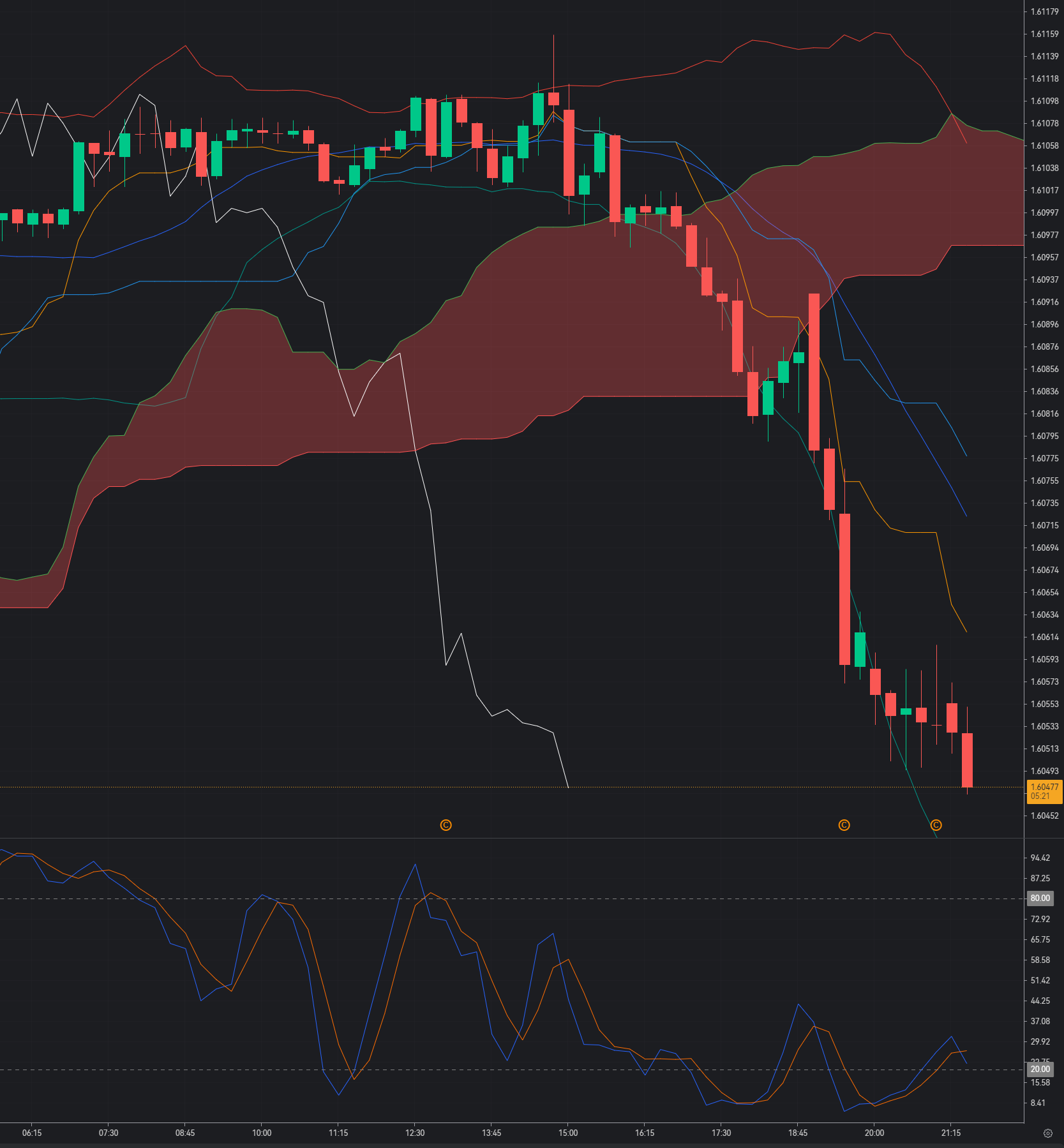Screen dimensions: 1064x1148
Task: Click the 21:15 time axis label
Action: point(951,1133)
